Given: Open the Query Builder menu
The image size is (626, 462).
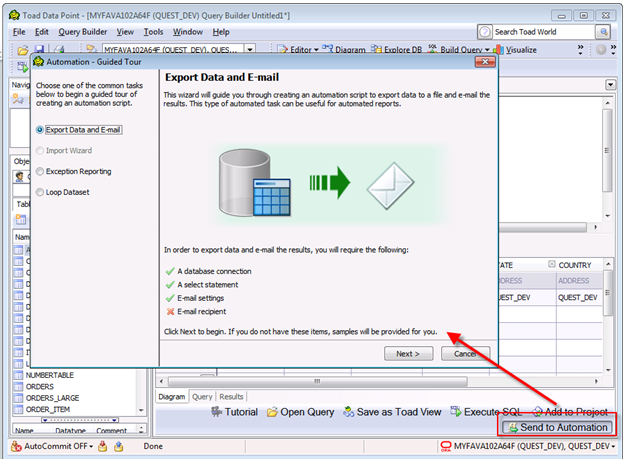Looking at the screenshot, I should tap(83, 32).
